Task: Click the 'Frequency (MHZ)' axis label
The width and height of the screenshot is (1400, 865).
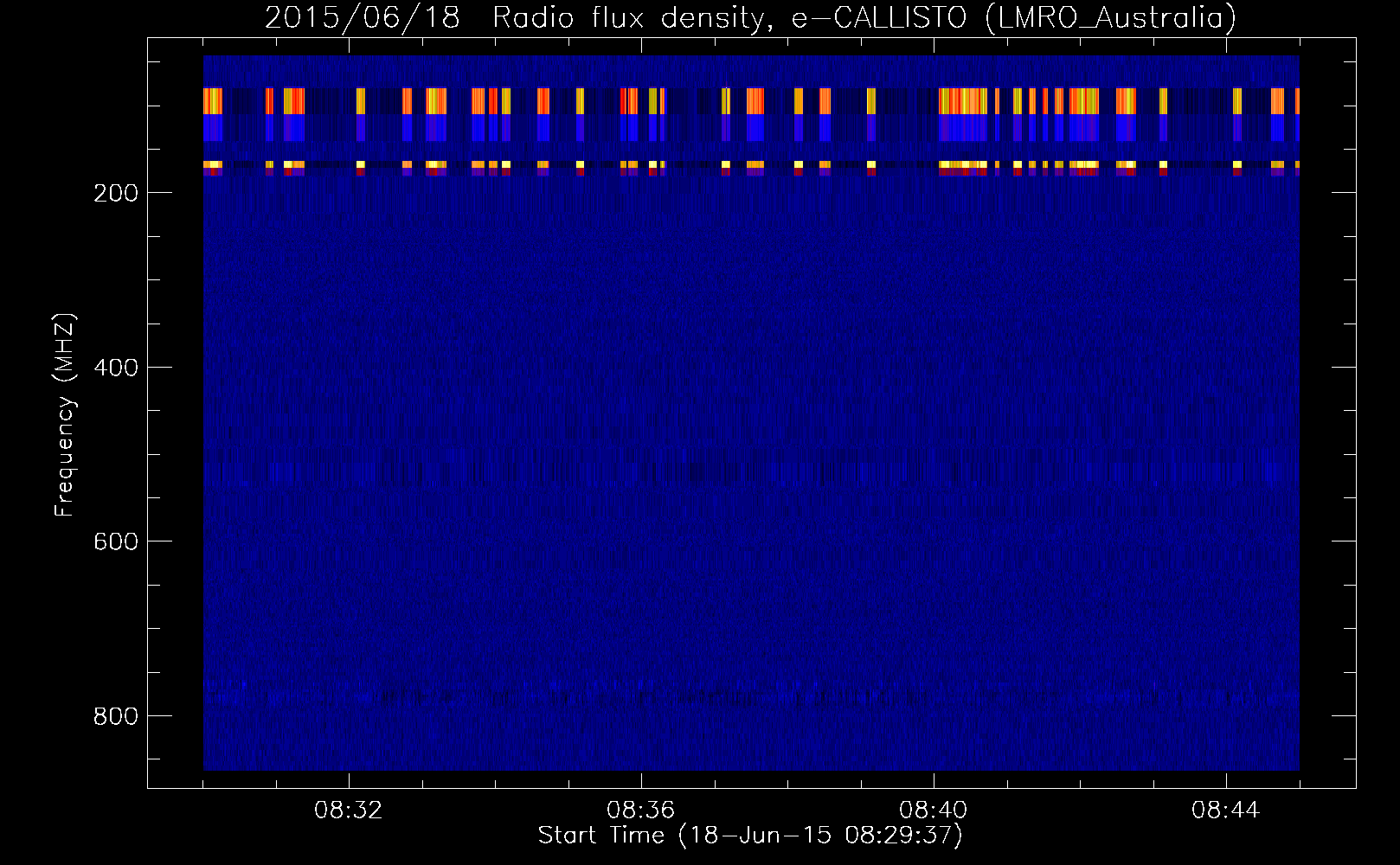Action: [65, 414]
